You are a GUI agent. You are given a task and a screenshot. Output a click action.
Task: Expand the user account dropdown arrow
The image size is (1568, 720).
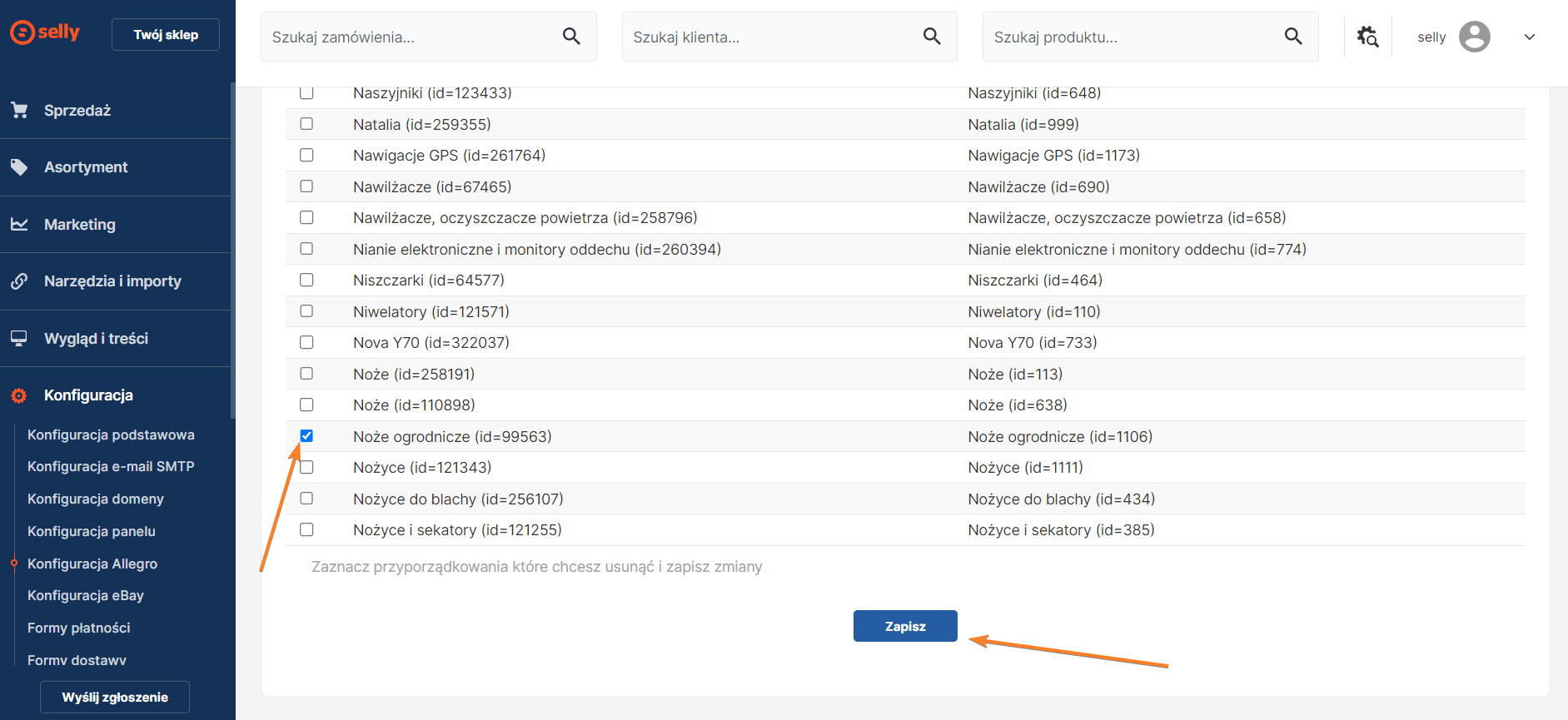[1529, 37]
